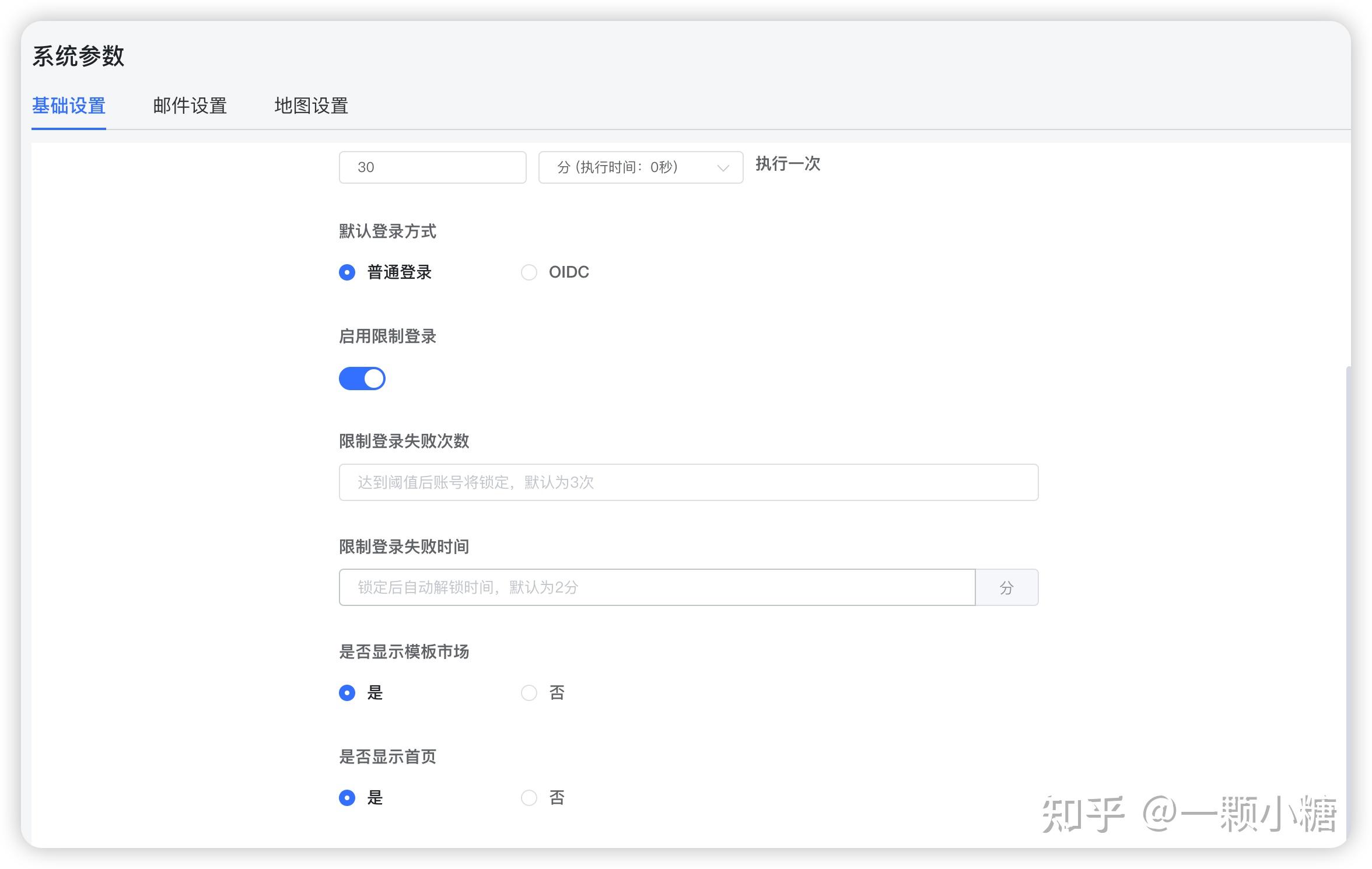Click the 限制登录失败次数 input field

(688, 482)
